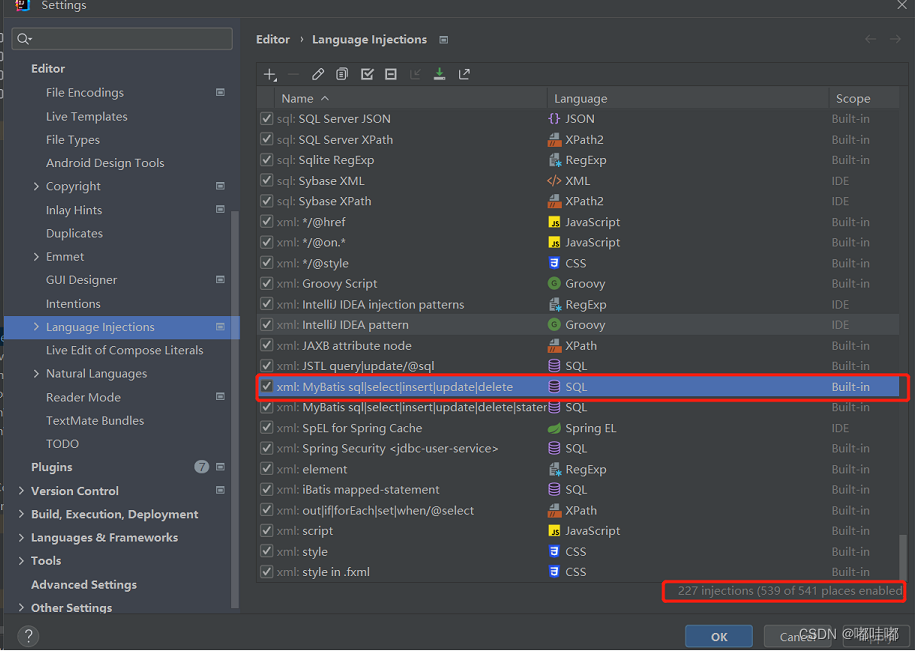Expand Languages & Frameworks section
This screenshot has width=915, height=651.
pos(22,537)
